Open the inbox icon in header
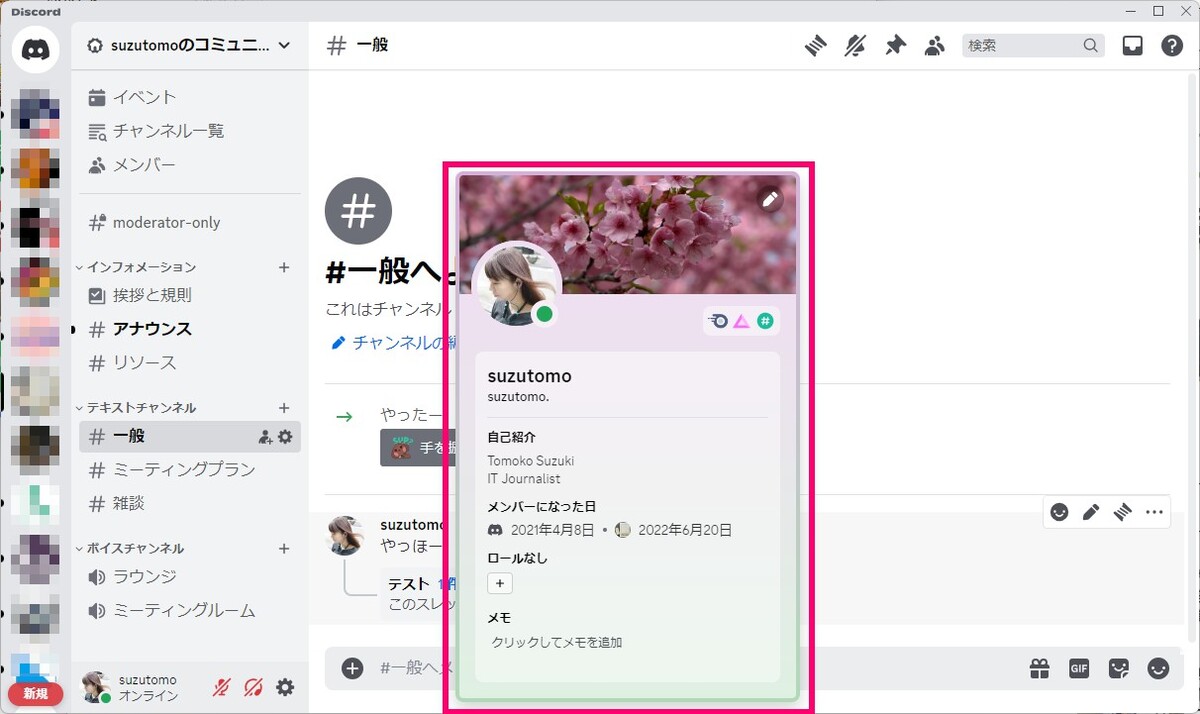Viewport: 1200px width, 714px height. tap(1132, 46)
